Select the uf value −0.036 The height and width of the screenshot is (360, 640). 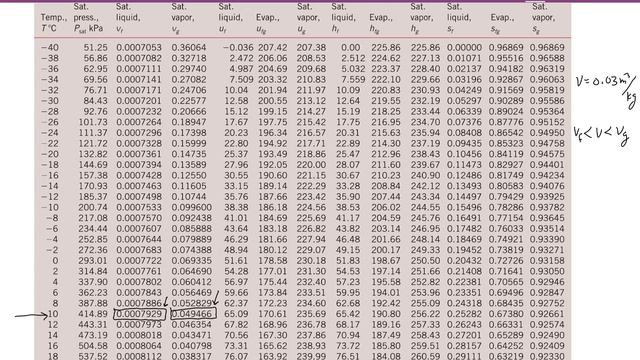238,48
